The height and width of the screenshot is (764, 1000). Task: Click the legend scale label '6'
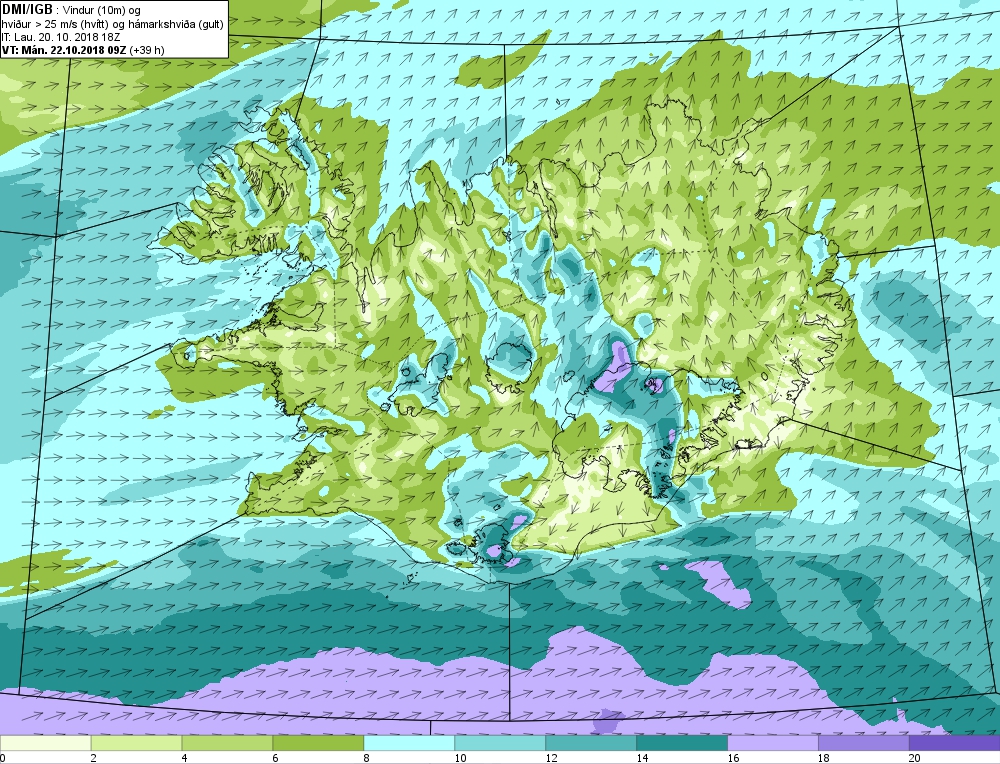(x=276, y=758)
